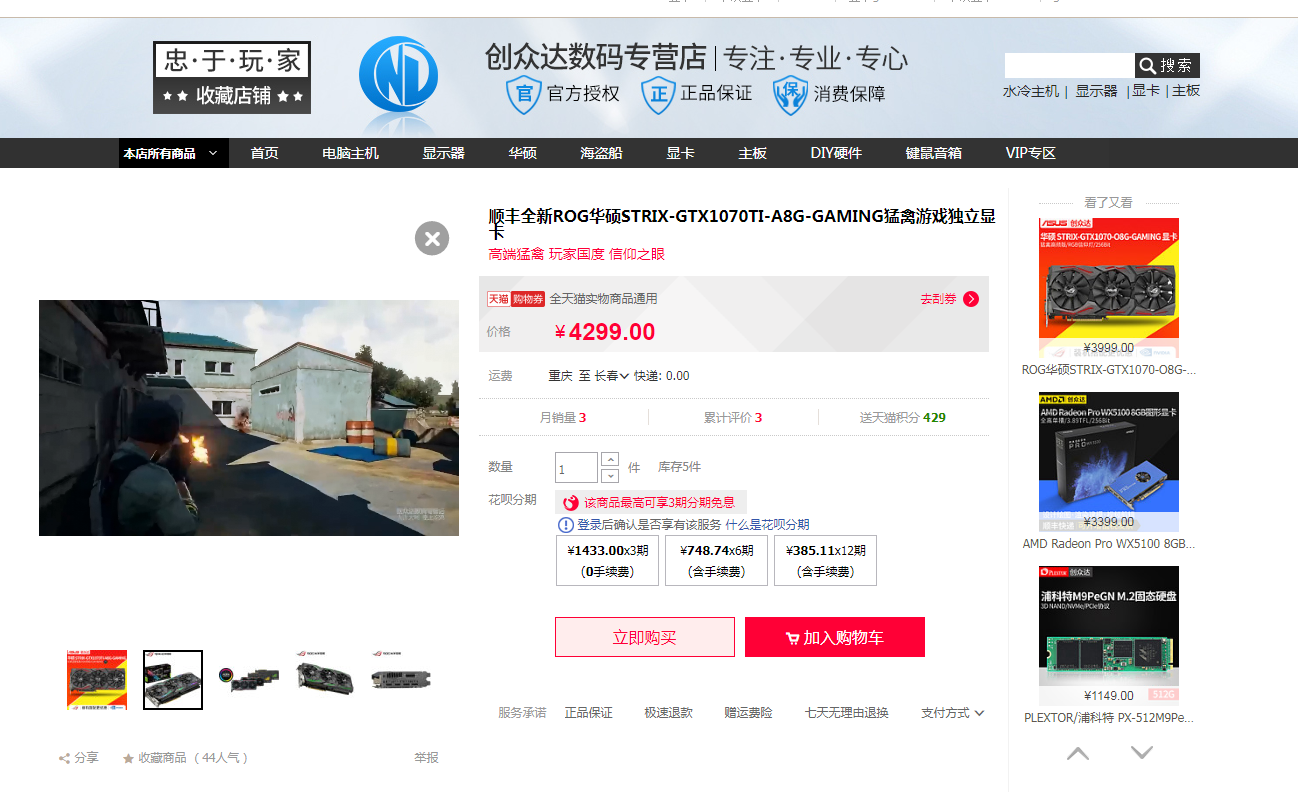Viewport: 1298px width, 810px height.
Task: Click the 月销量 3 stat
Action: 563,417
